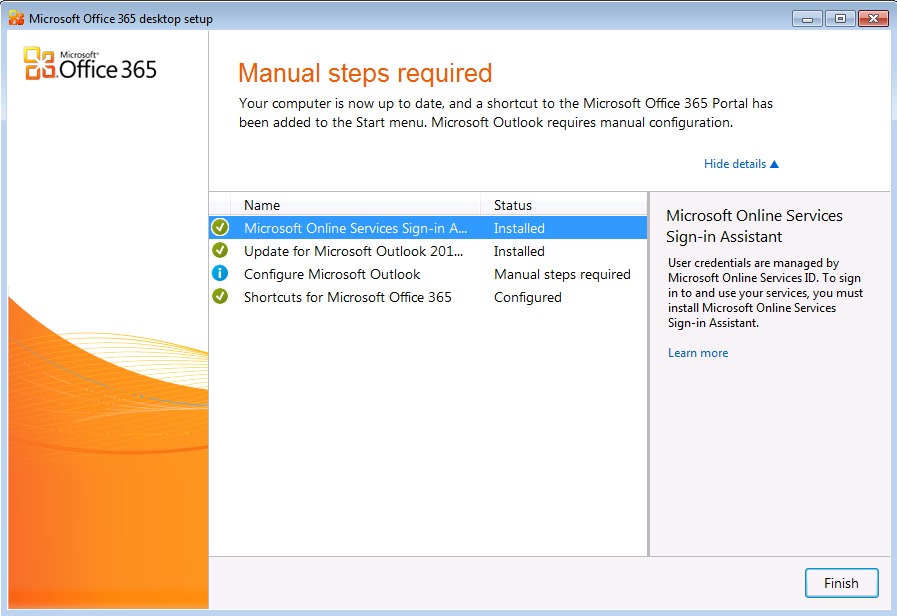This screenshot has height=616, width=897.
Task: Click the setup app icon in the title bar
Action: point(16,19)
